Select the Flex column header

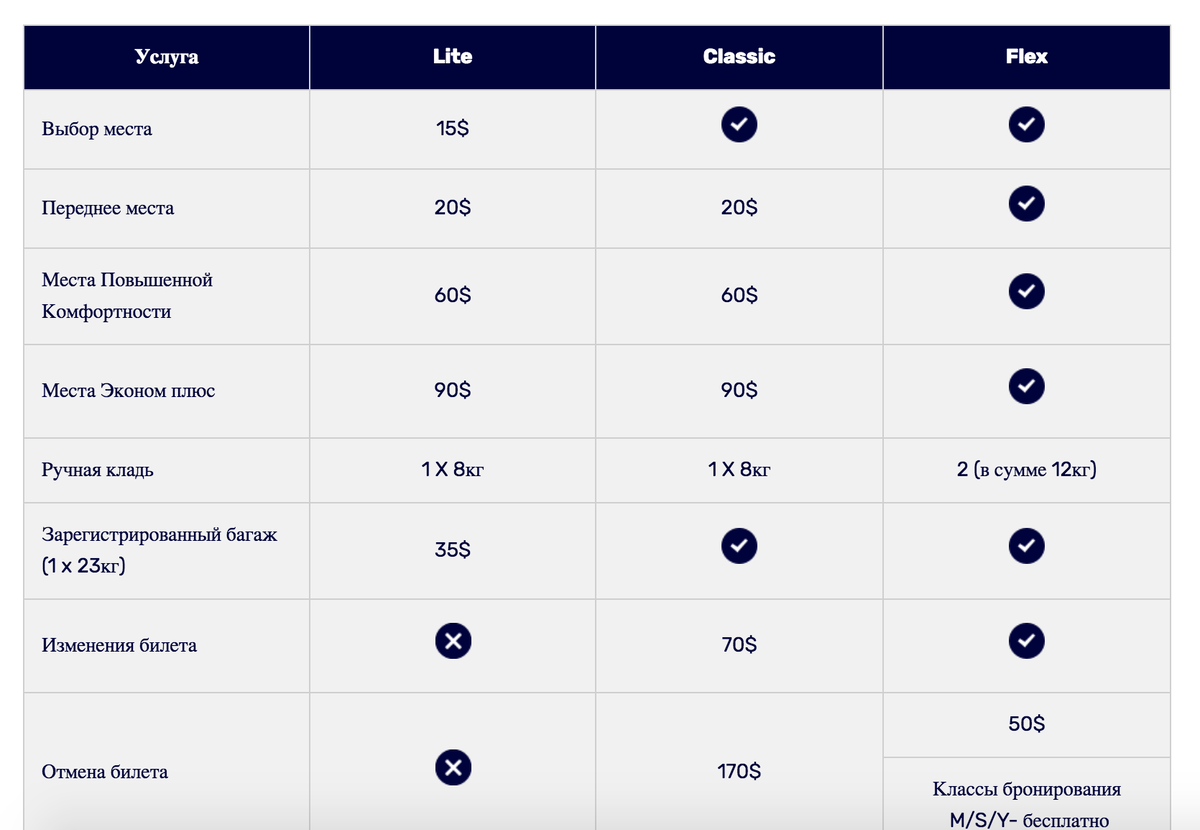(x=1026, y=57)
